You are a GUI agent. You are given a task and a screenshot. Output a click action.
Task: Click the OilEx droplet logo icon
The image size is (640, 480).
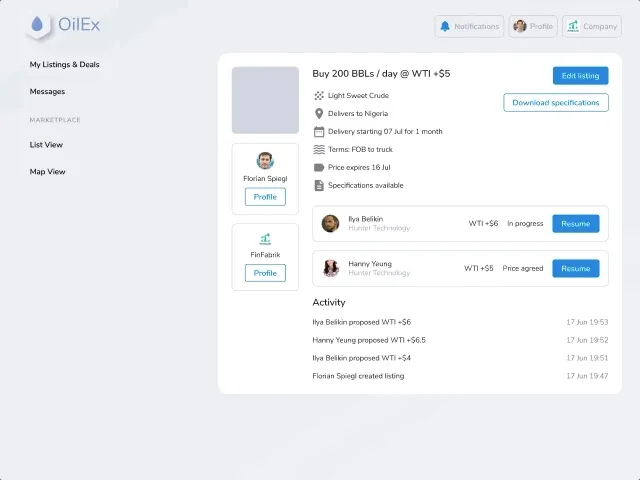pyautogui.click(x=37, y=24)
